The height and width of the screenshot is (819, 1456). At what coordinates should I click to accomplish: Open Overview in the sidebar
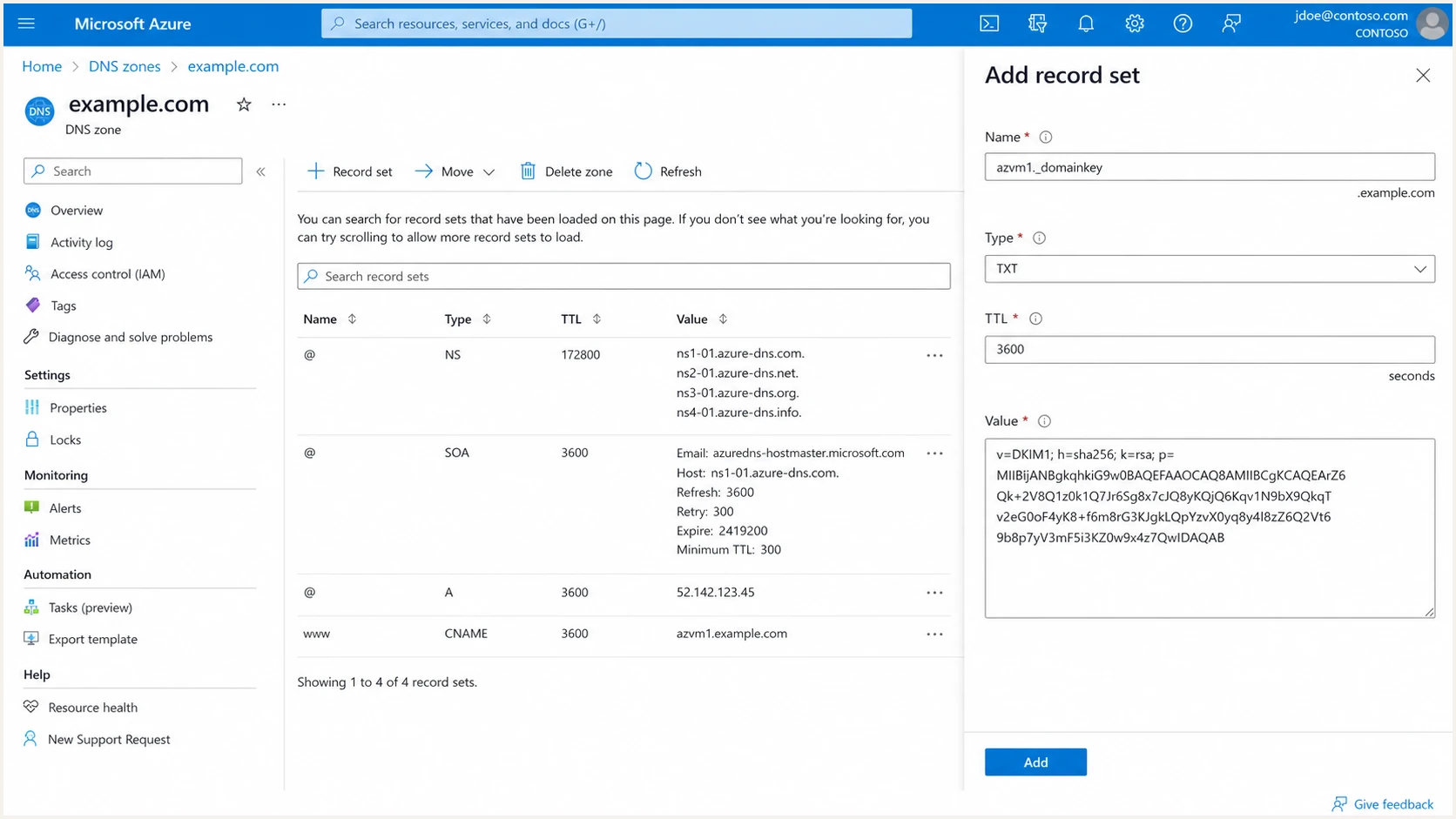pos(64,211)
